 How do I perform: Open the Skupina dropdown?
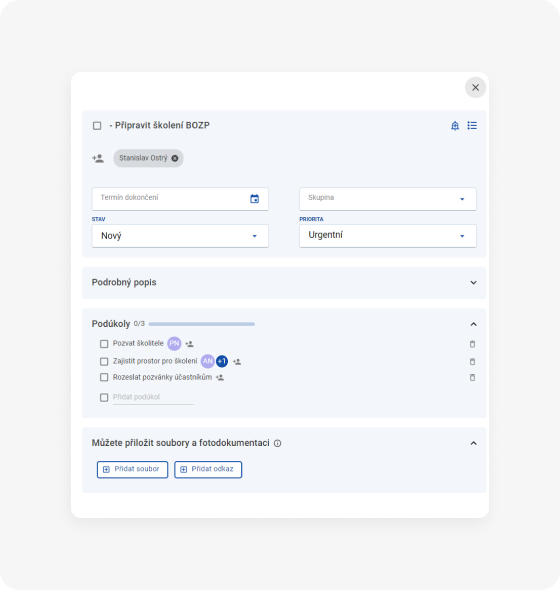(388, 199)
